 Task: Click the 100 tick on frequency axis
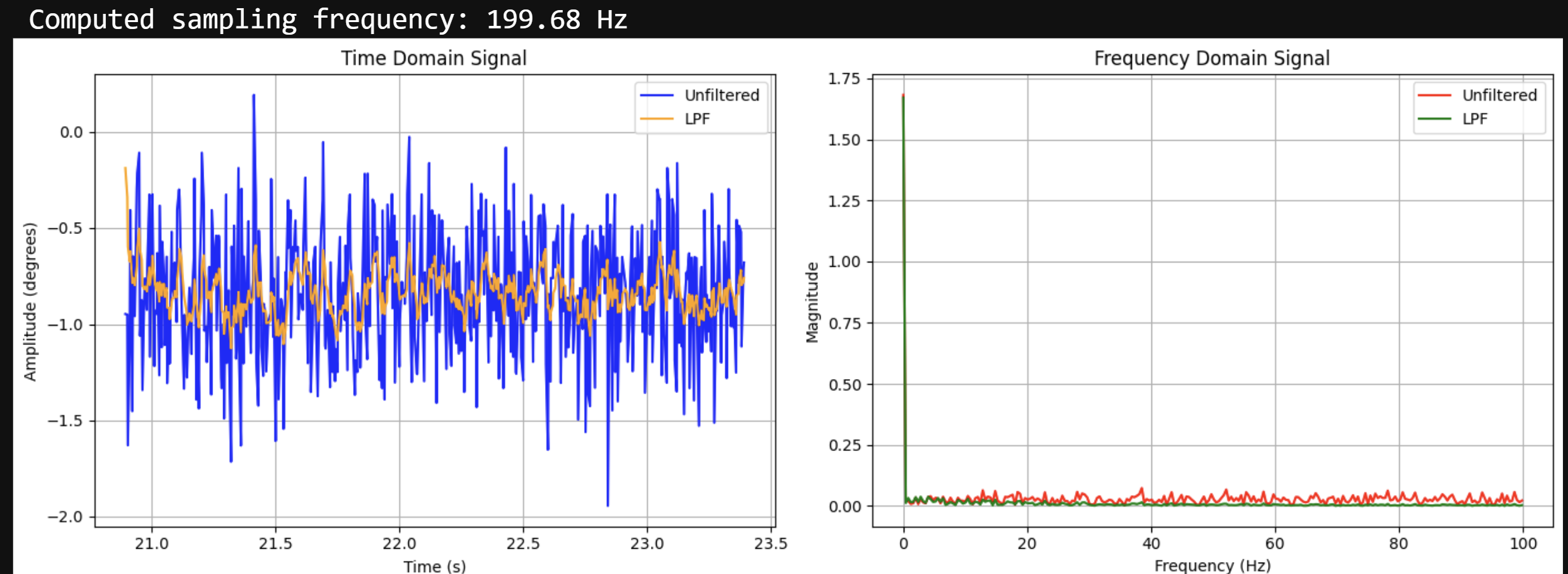(1523, 544)
